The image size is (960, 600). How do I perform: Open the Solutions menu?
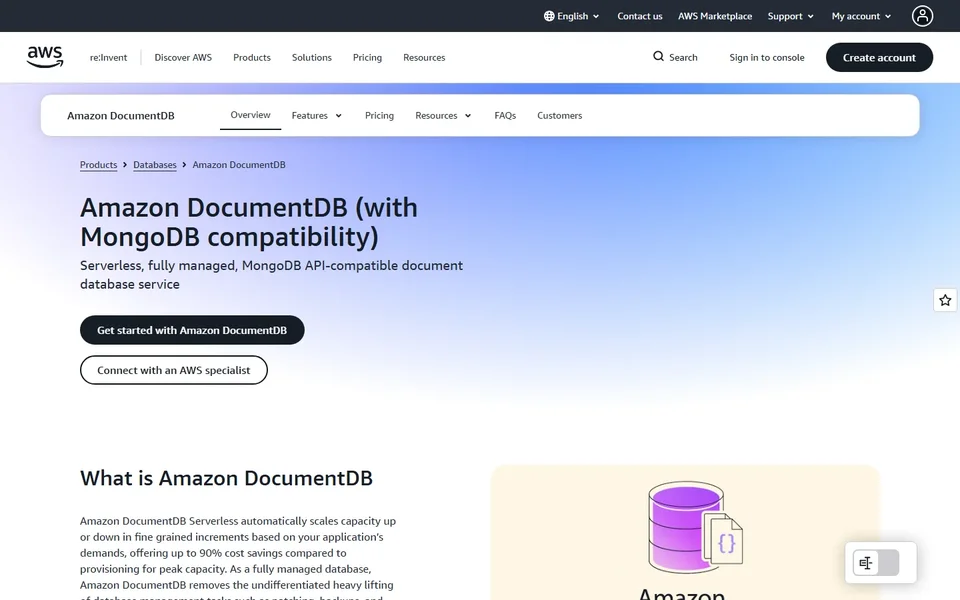[x=312, y=58]
